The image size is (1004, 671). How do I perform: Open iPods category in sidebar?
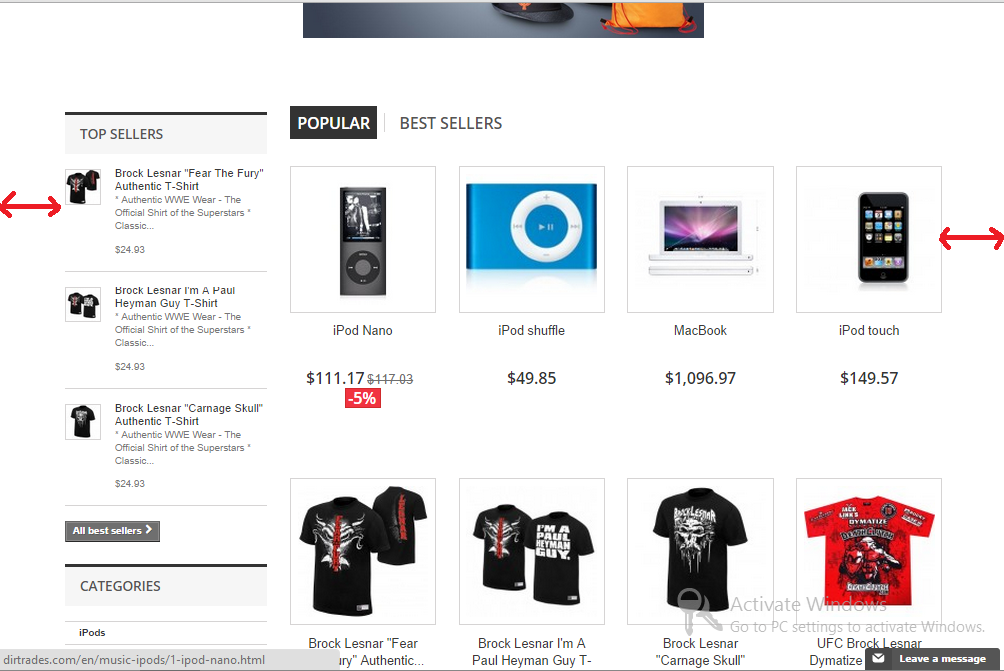point(92,633)
